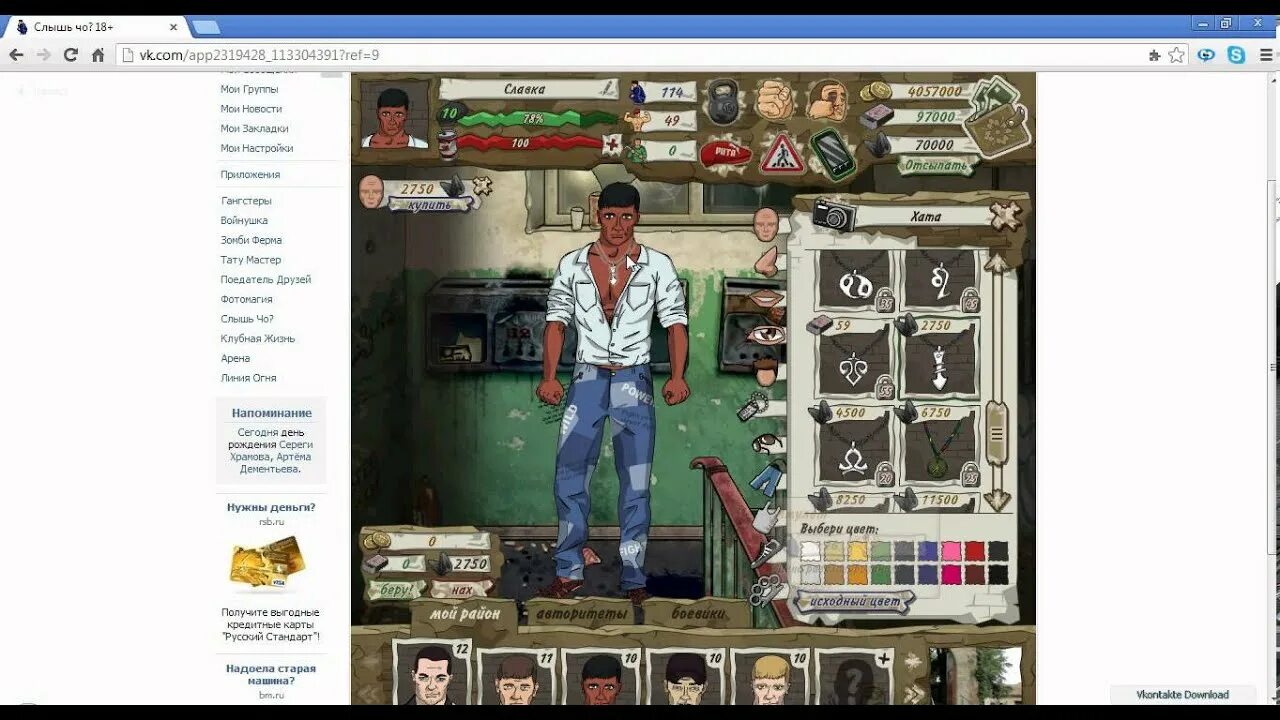Image resolution: width=1280 pixels, height=720 pixels.
Task: Click the friend portrait with level 12
Action: click(431, 676)
